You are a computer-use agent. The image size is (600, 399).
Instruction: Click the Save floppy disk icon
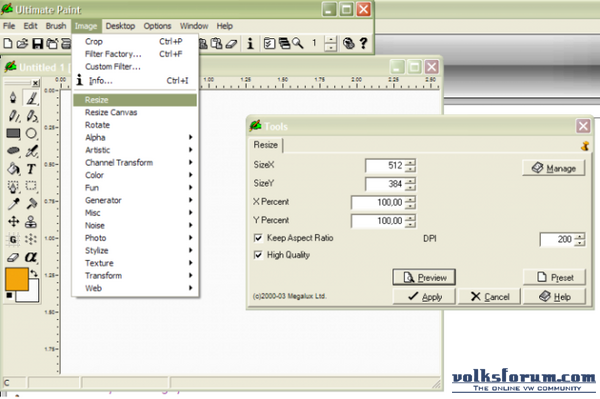point(38,44)
